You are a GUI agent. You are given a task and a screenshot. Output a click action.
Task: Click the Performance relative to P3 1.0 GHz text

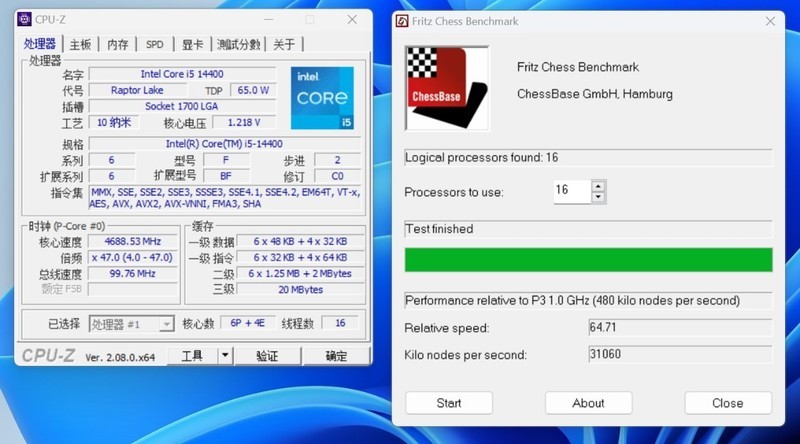(x=572, y=301)
